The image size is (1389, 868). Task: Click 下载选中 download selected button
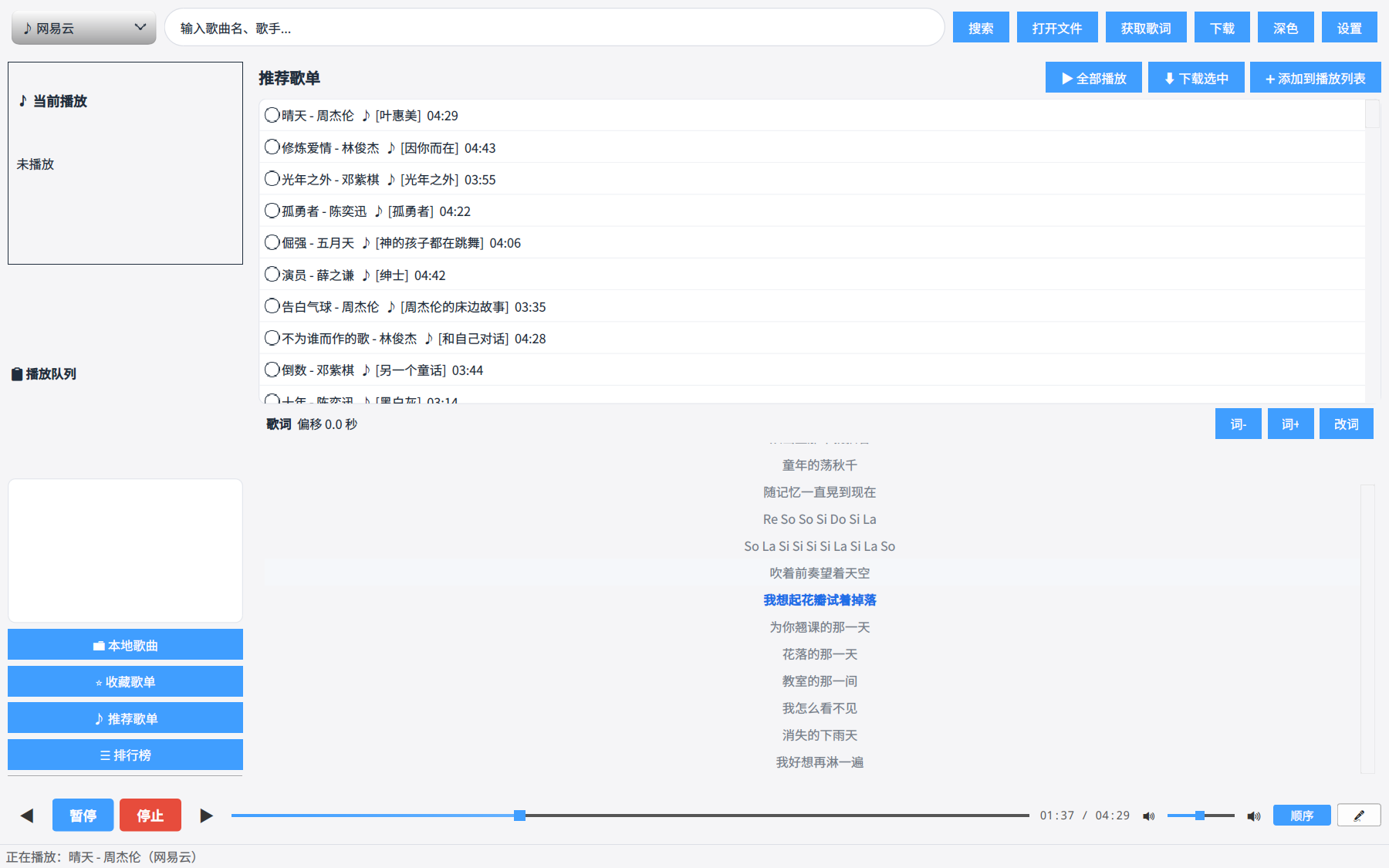coord(1196,78)
